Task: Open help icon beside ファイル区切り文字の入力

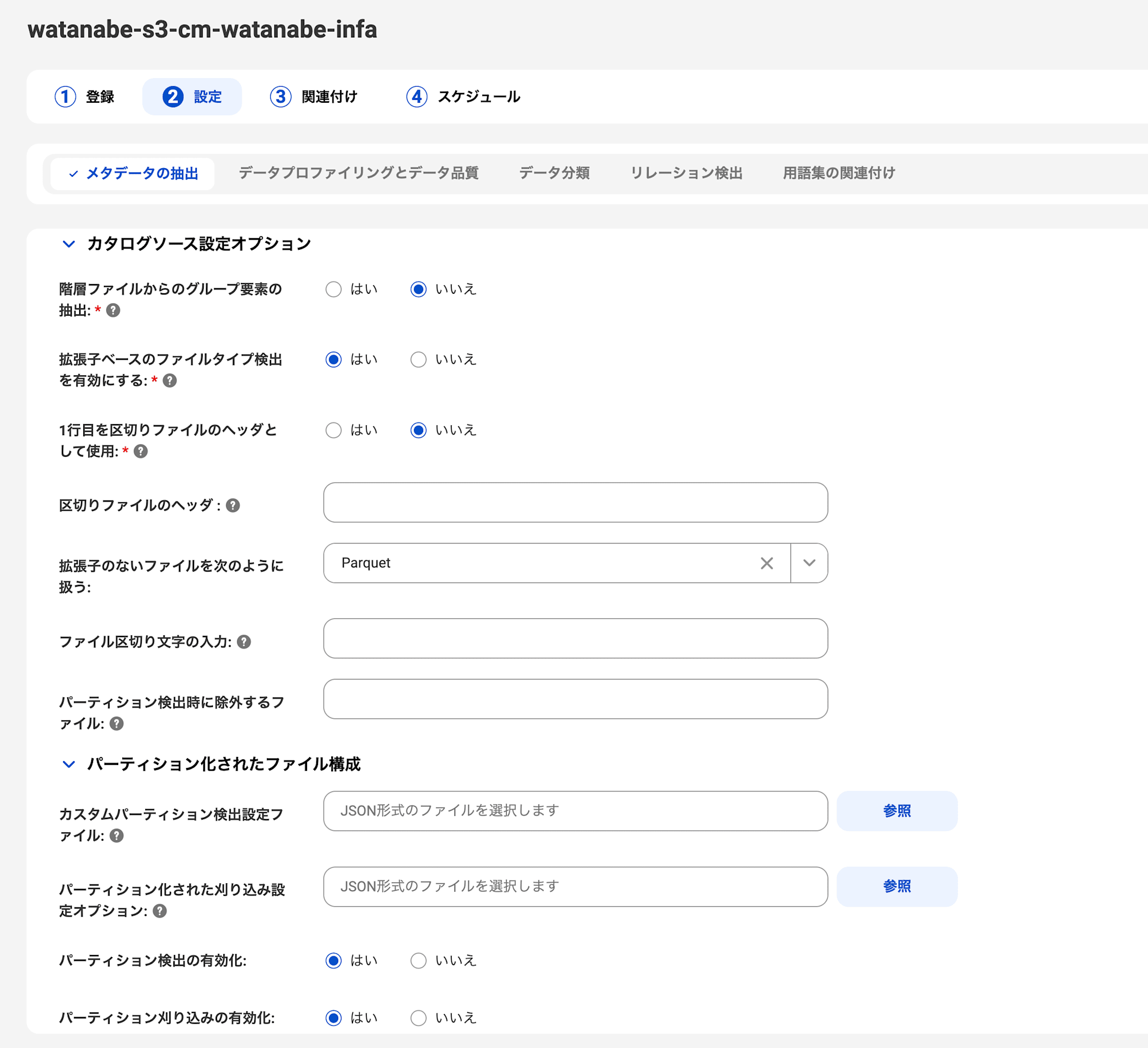Action: coord(244,642)
